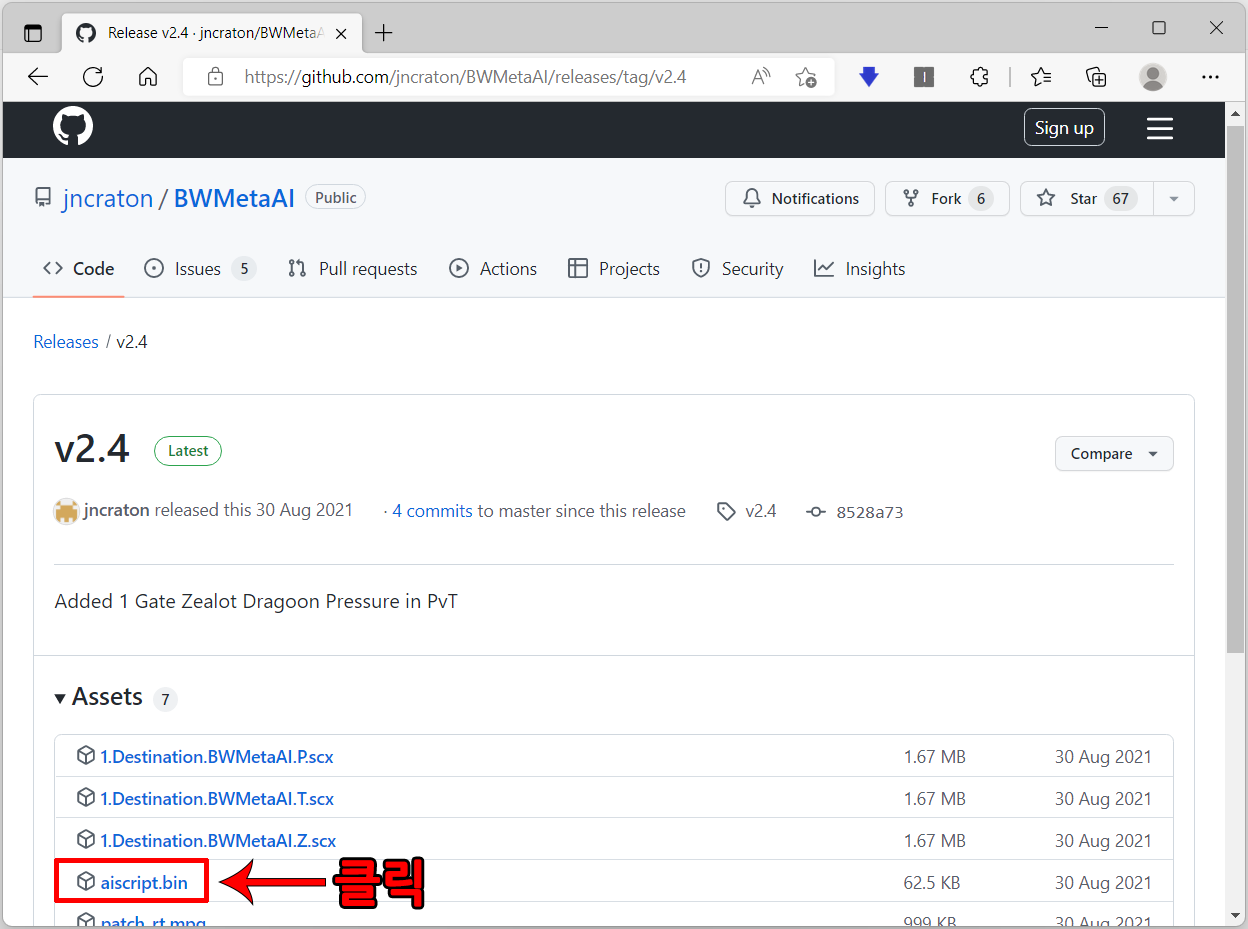1248x929 pixels.
Task: Star the repository
Action: pyautogui.click(x=1087, y=198)
